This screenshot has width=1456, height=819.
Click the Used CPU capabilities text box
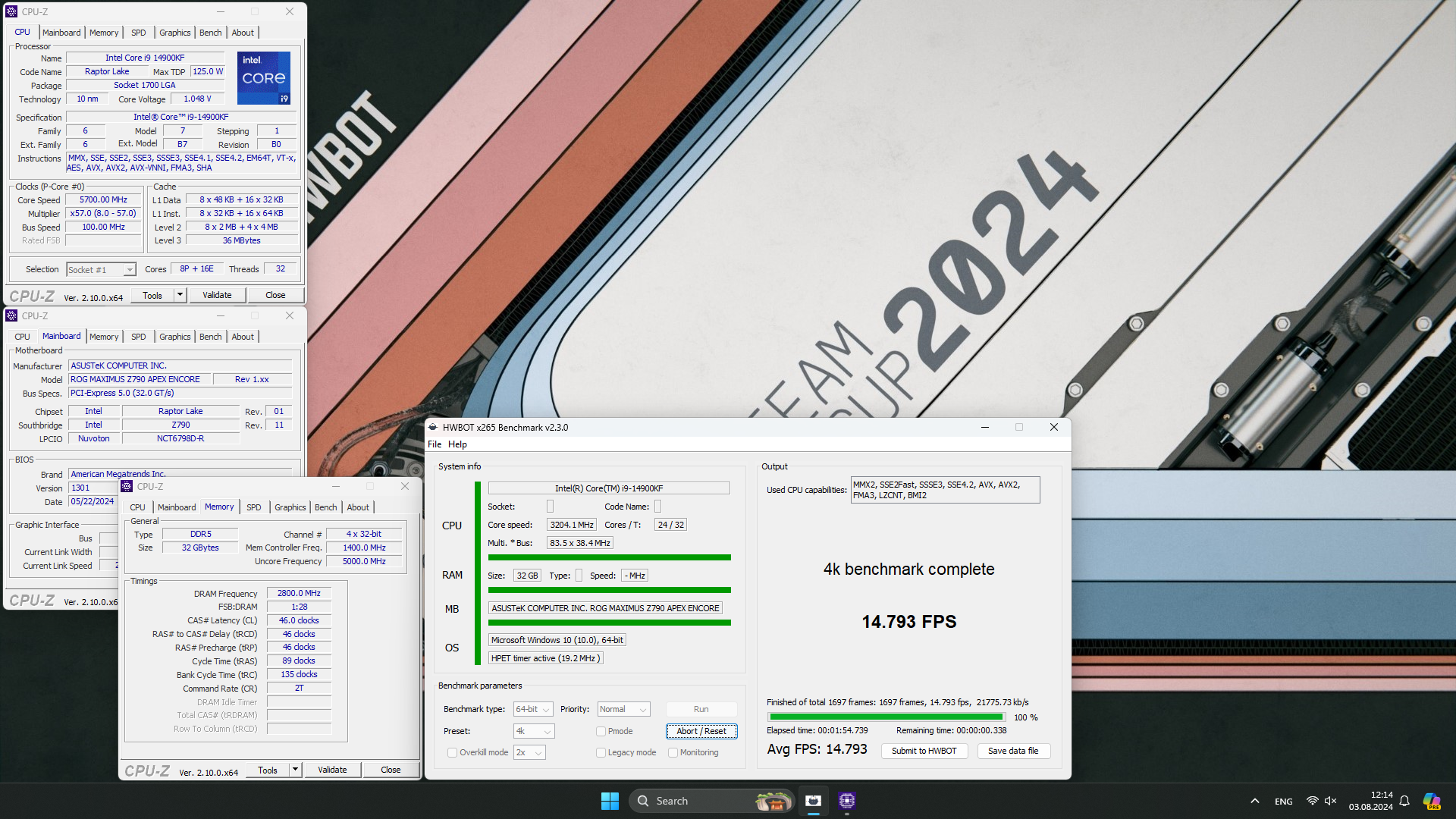[x=946, y=490]
